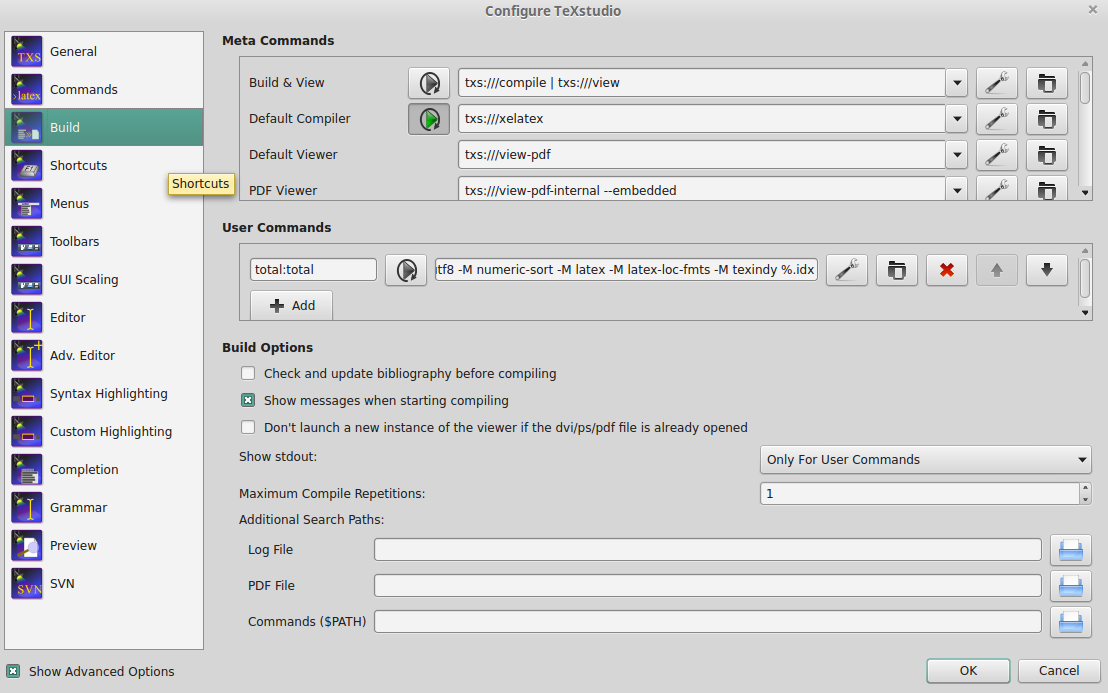This screenshot has height=693, width=1108.
Task: Reset Default Compiler command icon
Action: (x=1047, y=119)
